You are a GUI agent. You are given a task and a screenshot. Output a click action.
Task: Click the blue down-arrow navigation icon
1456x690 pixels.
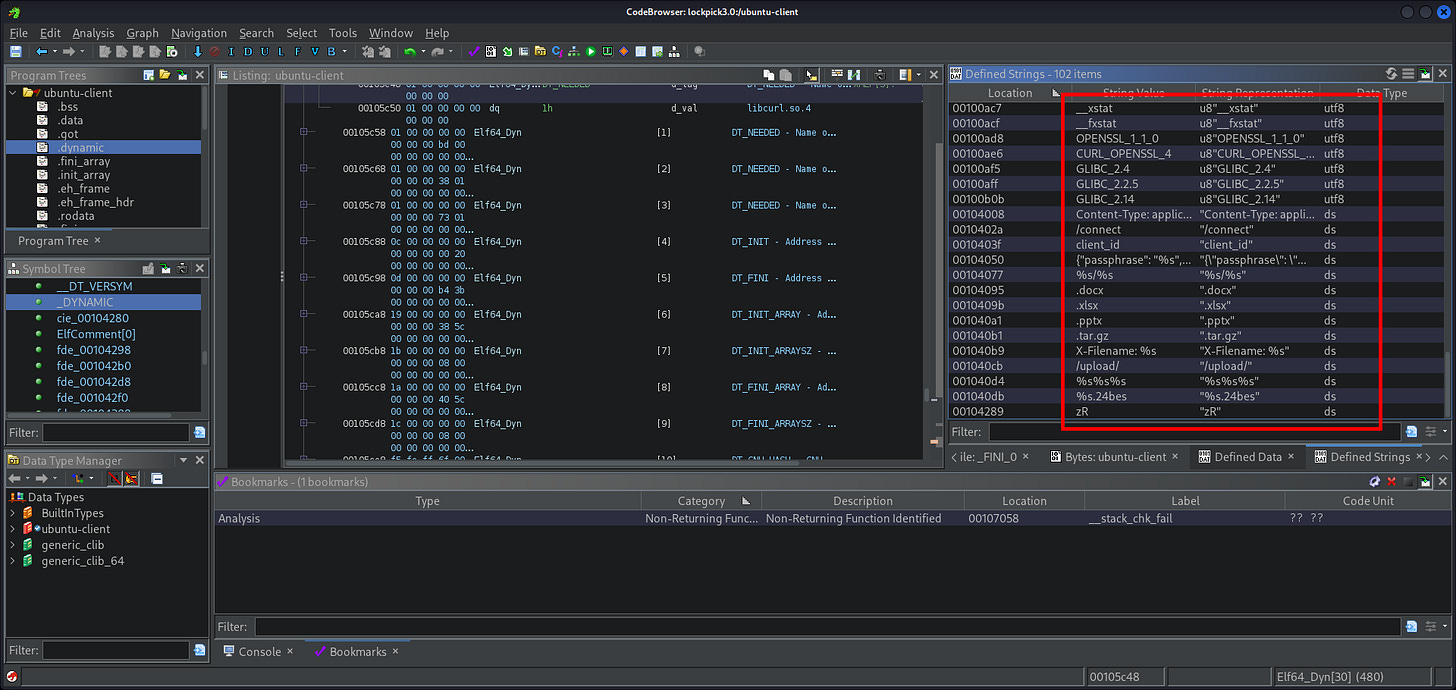(x=198, y=52)
